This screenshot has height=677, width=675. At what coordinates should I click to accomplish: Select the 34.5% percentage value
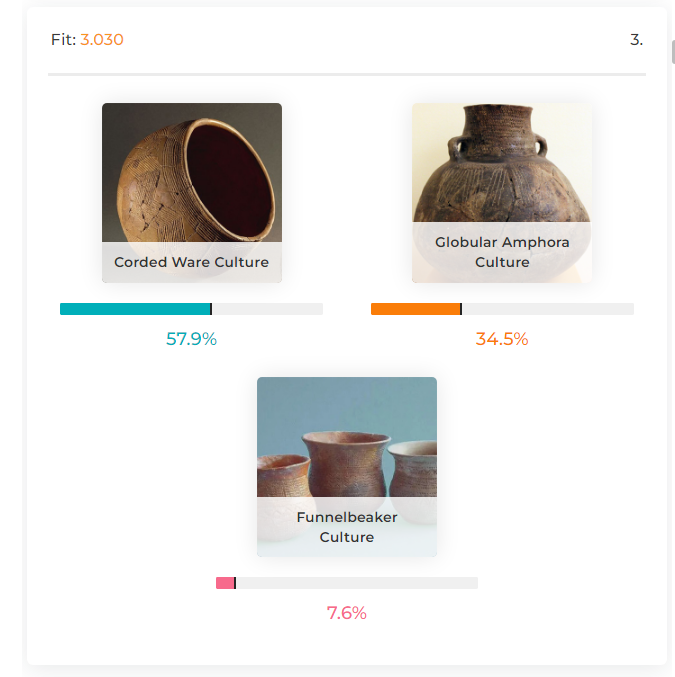[x=502, y=339]
